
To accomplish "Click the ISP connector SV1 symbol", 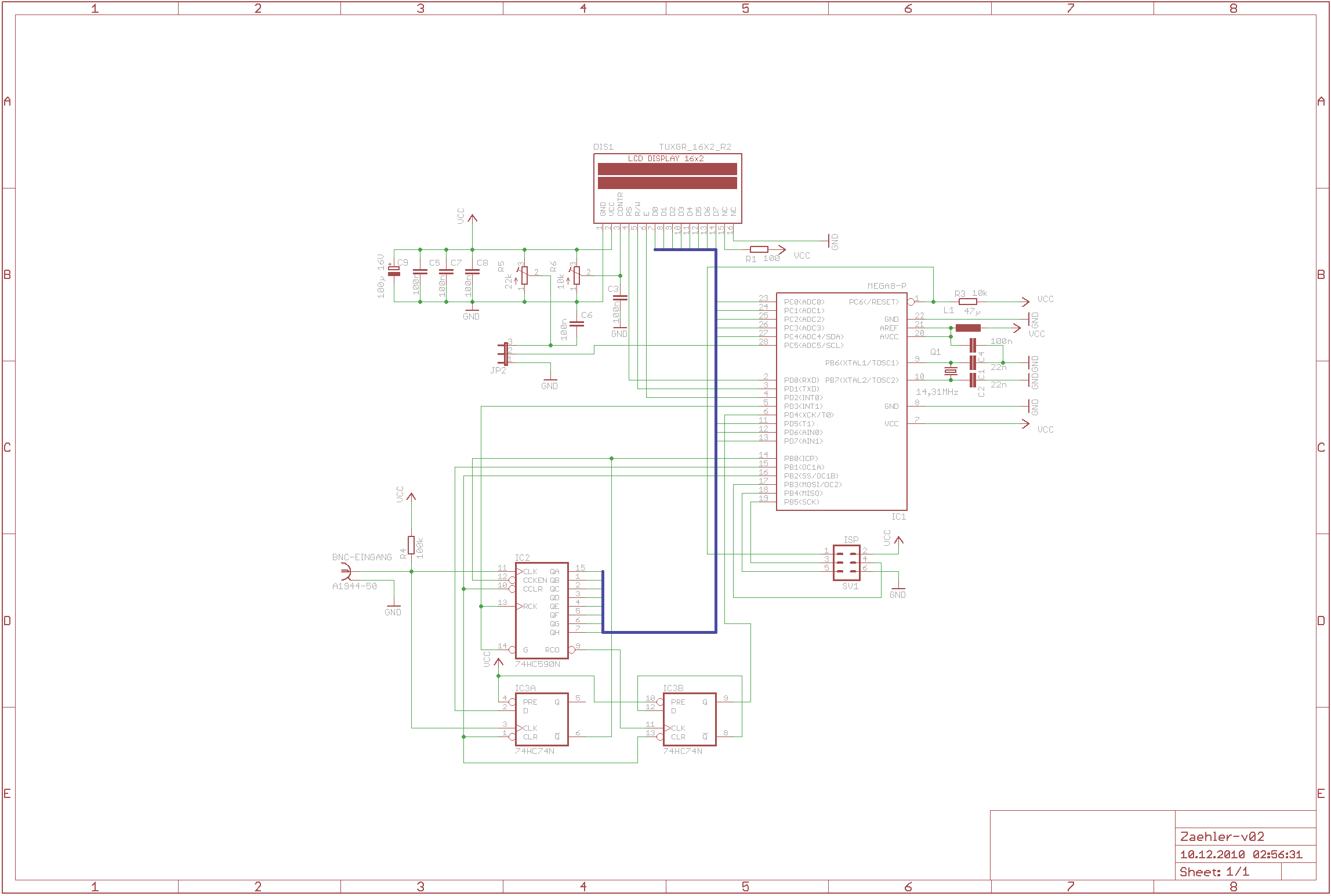I will pos(846,563).
